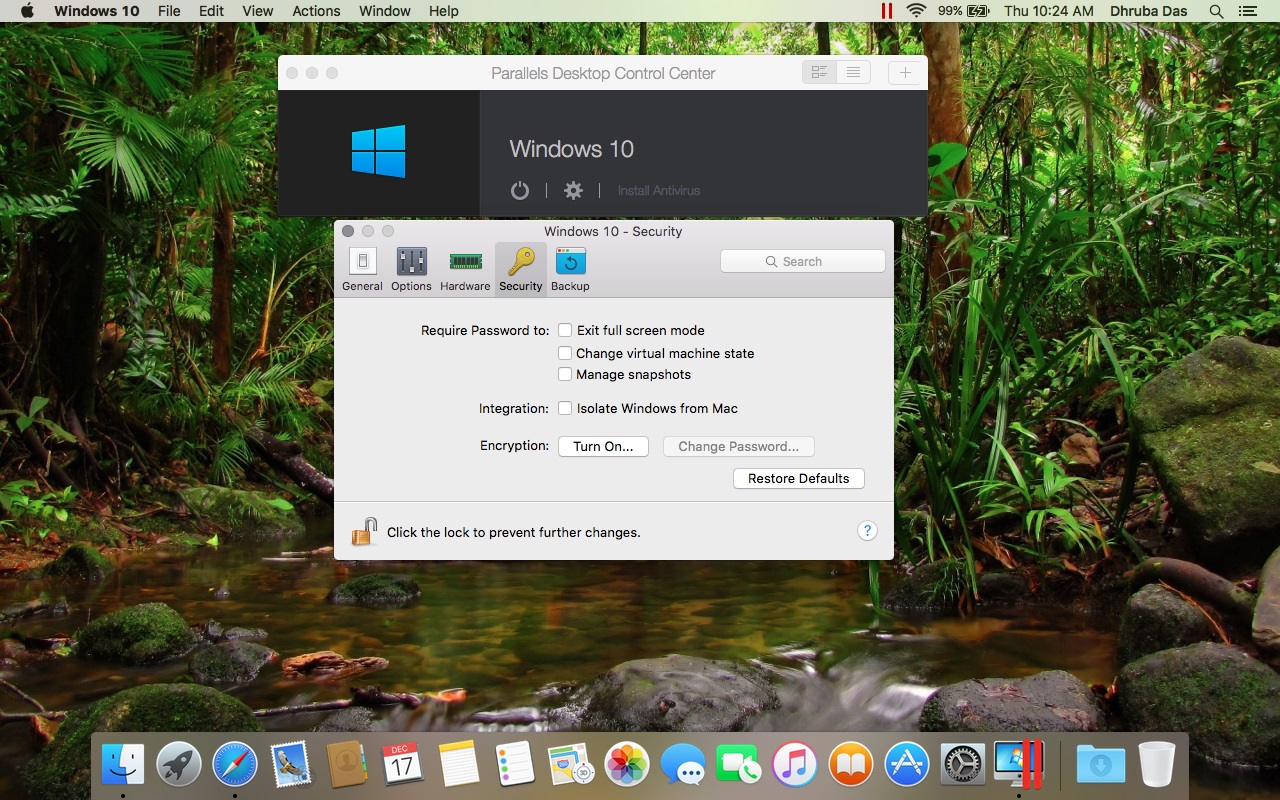Image resolution: width=1280 pixels, height=800 pixels.
Task: Open the Options settings pane
Action: 411,270
